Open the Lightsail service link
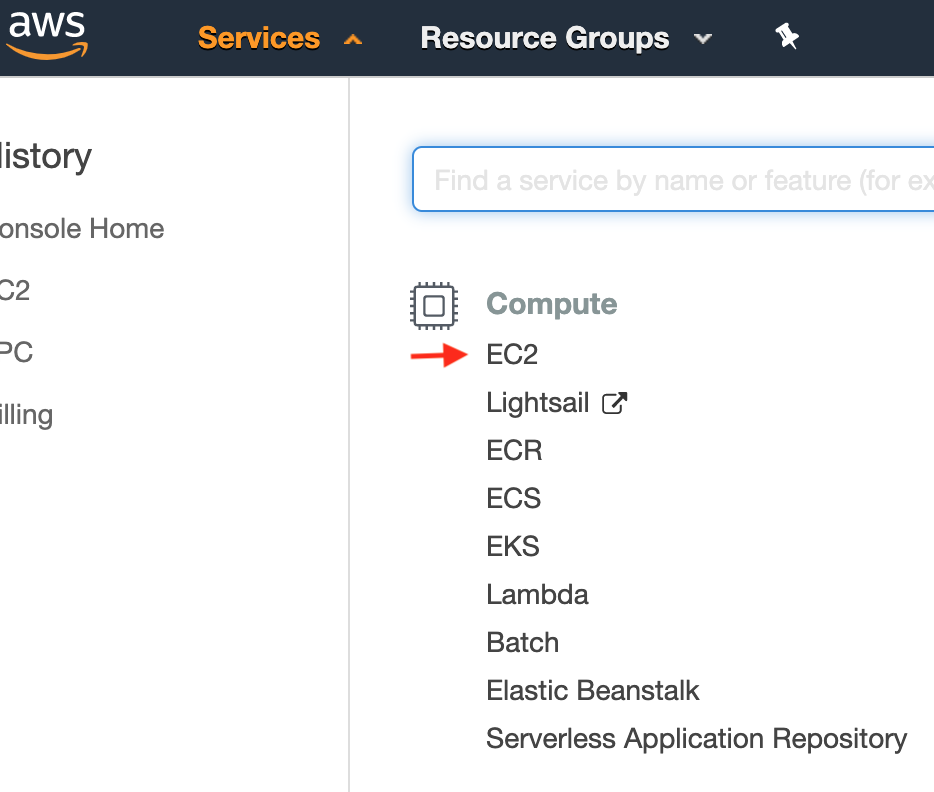 pos(538,403)
